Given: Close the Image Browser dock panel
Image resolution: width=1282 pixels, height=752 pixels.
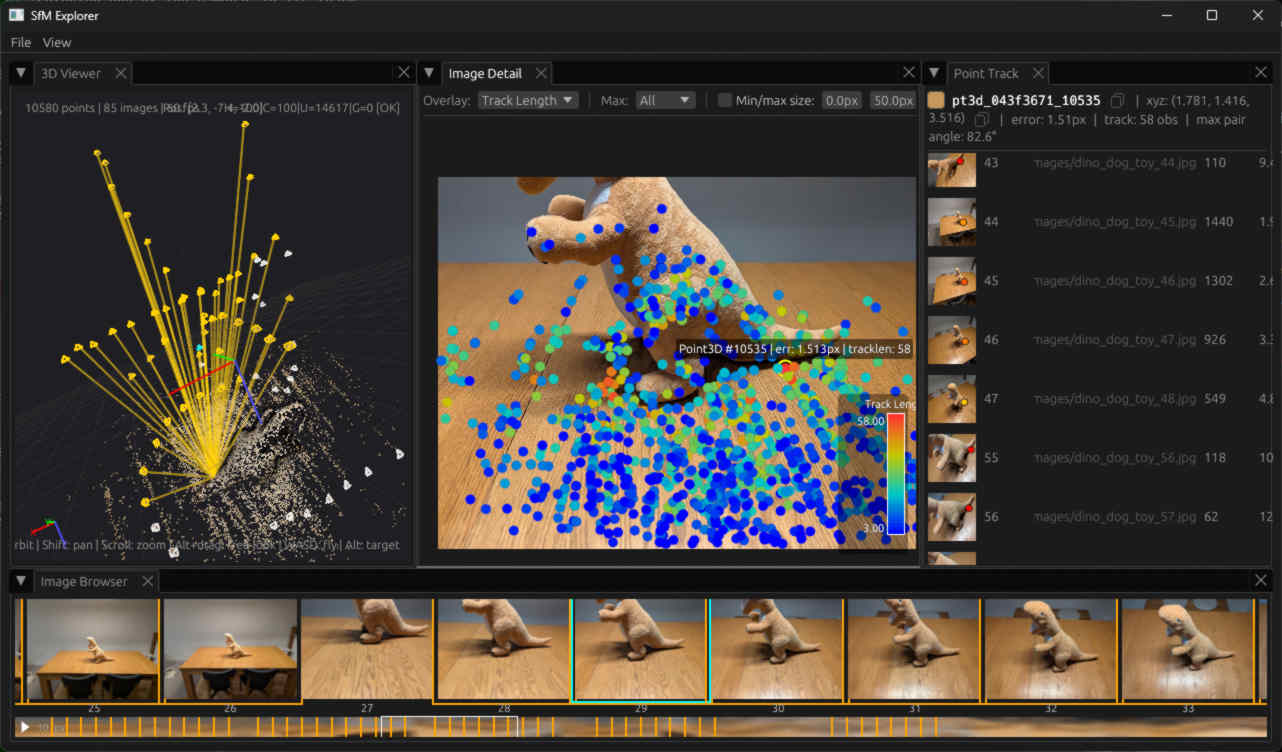Looking at the screenshot, I should 1262,580.
